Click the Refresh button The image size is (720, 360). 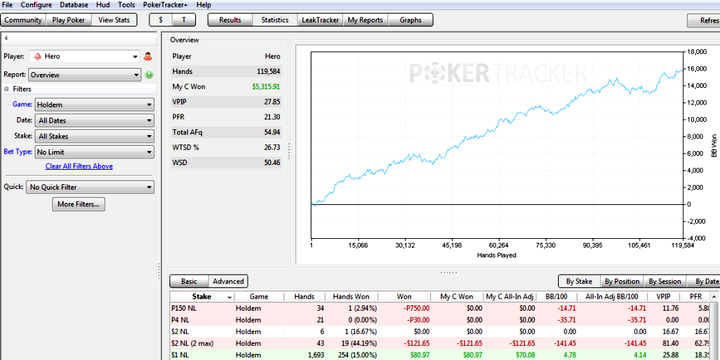[703, 21]
